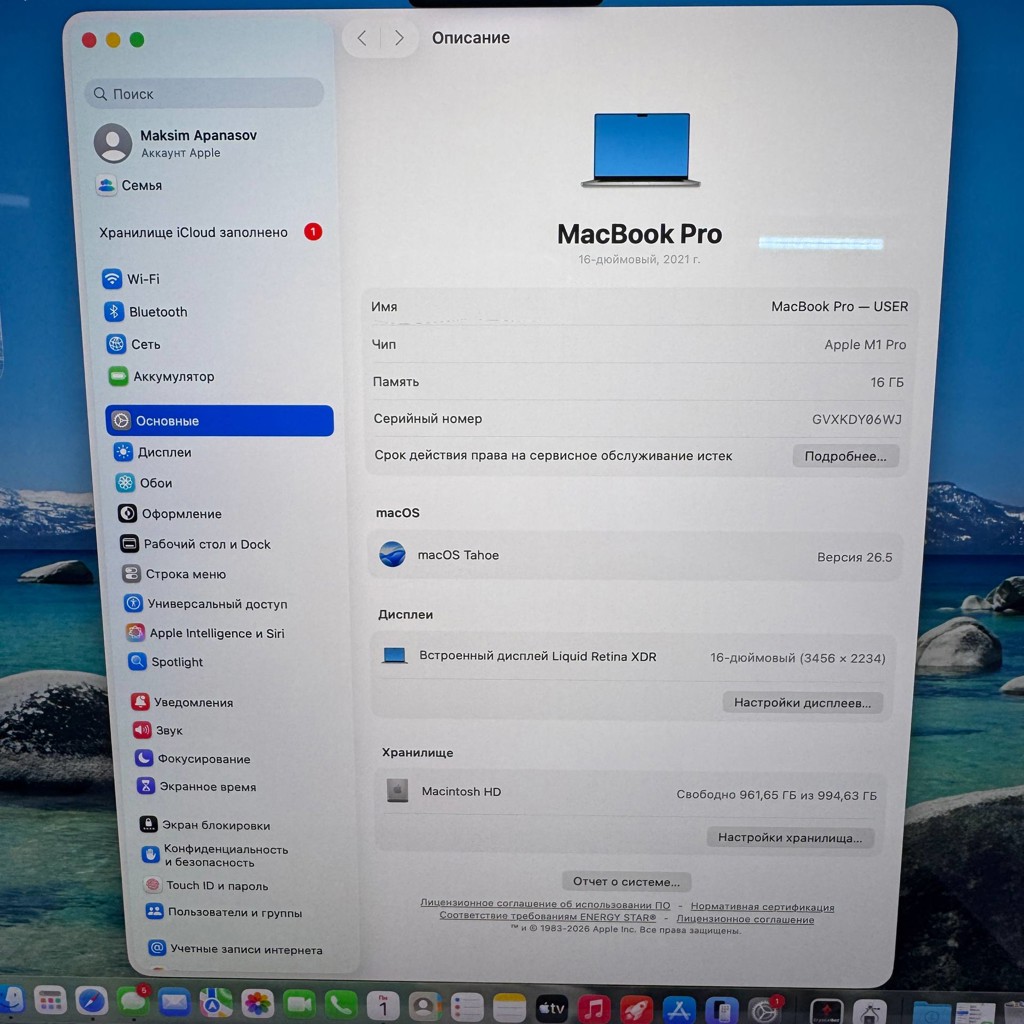The image size is (1024, 1024).
Task: Open Music from the Dock
Action: 594,1009
